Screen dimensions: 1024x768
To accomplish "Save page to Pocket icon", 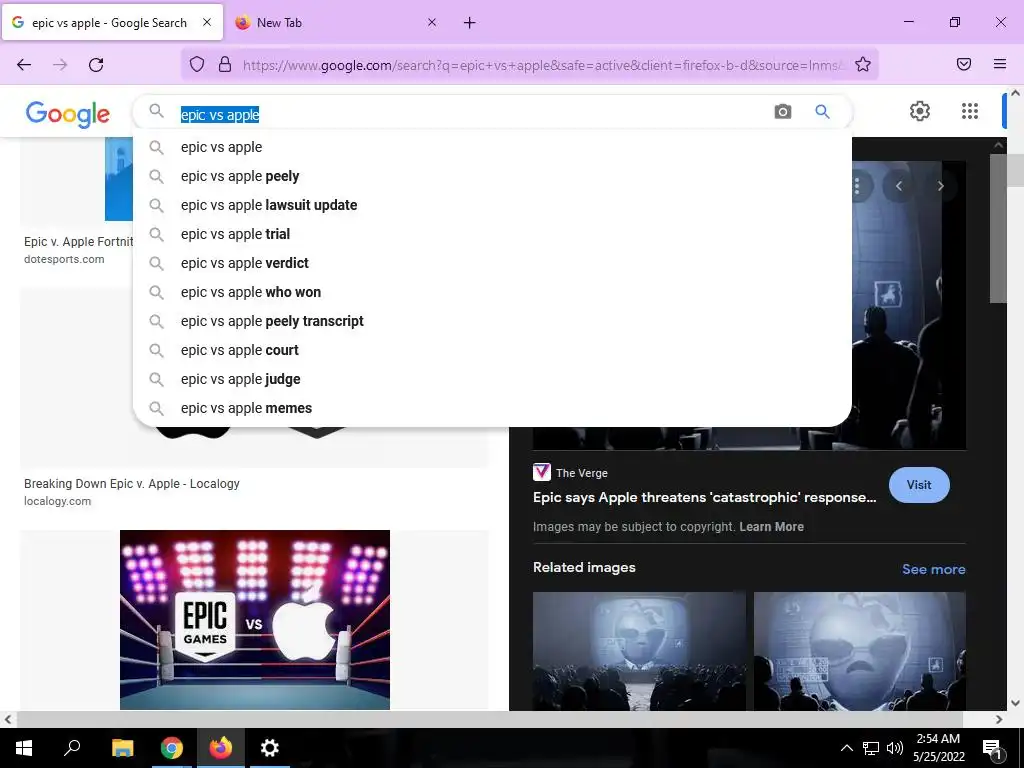I will click(x=964, y=64).
